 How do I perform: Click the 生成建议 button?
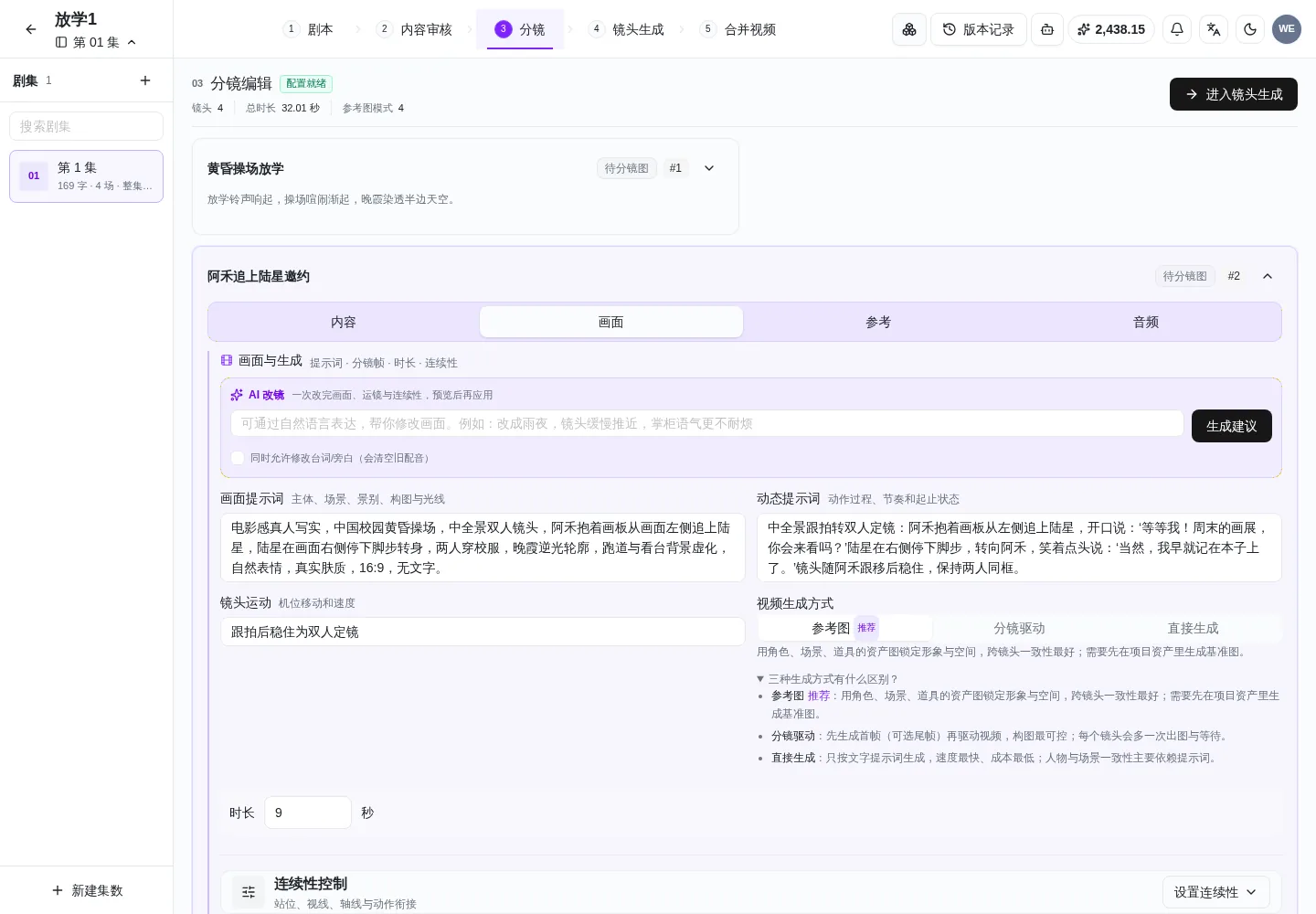pos(1232,426)
